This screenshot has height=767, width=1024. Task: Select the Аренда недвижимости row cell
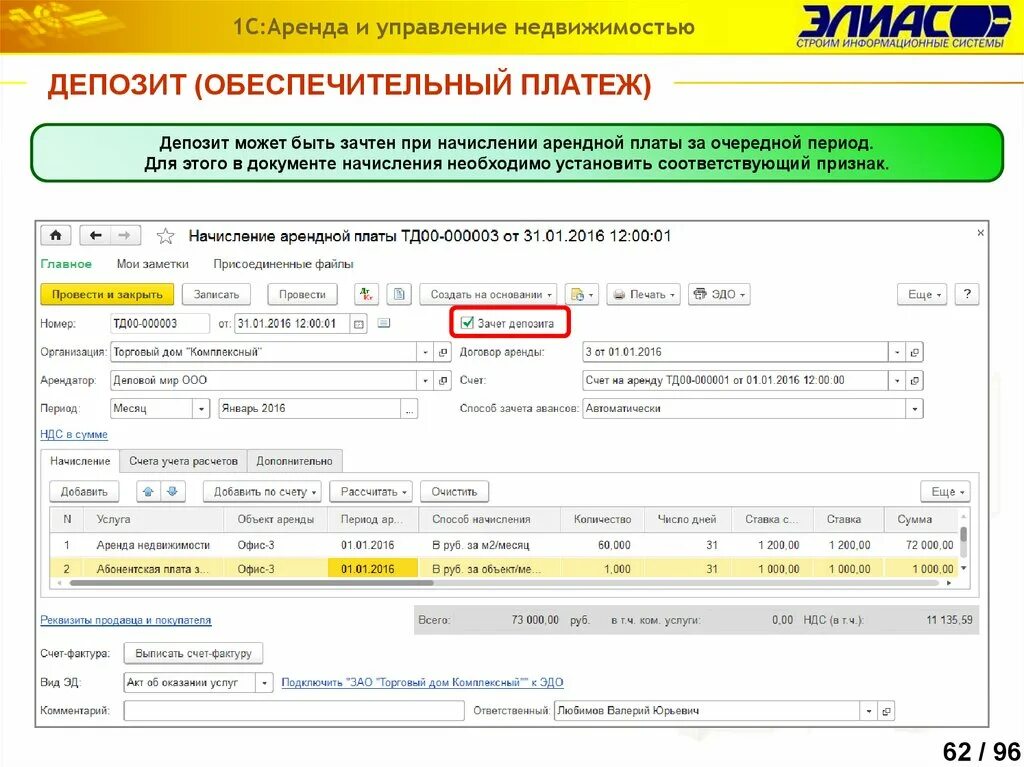click(x=153, y=545)
